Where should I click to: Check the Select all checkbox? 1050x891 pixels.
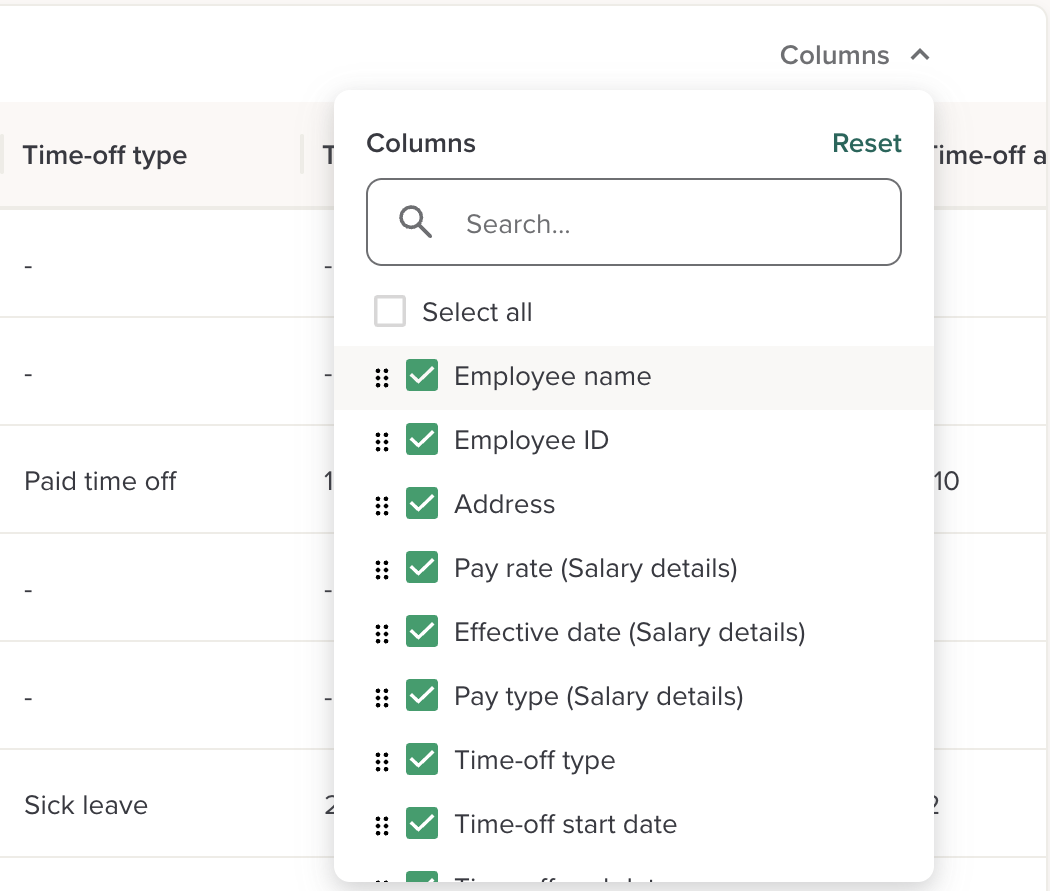point(390,312)
